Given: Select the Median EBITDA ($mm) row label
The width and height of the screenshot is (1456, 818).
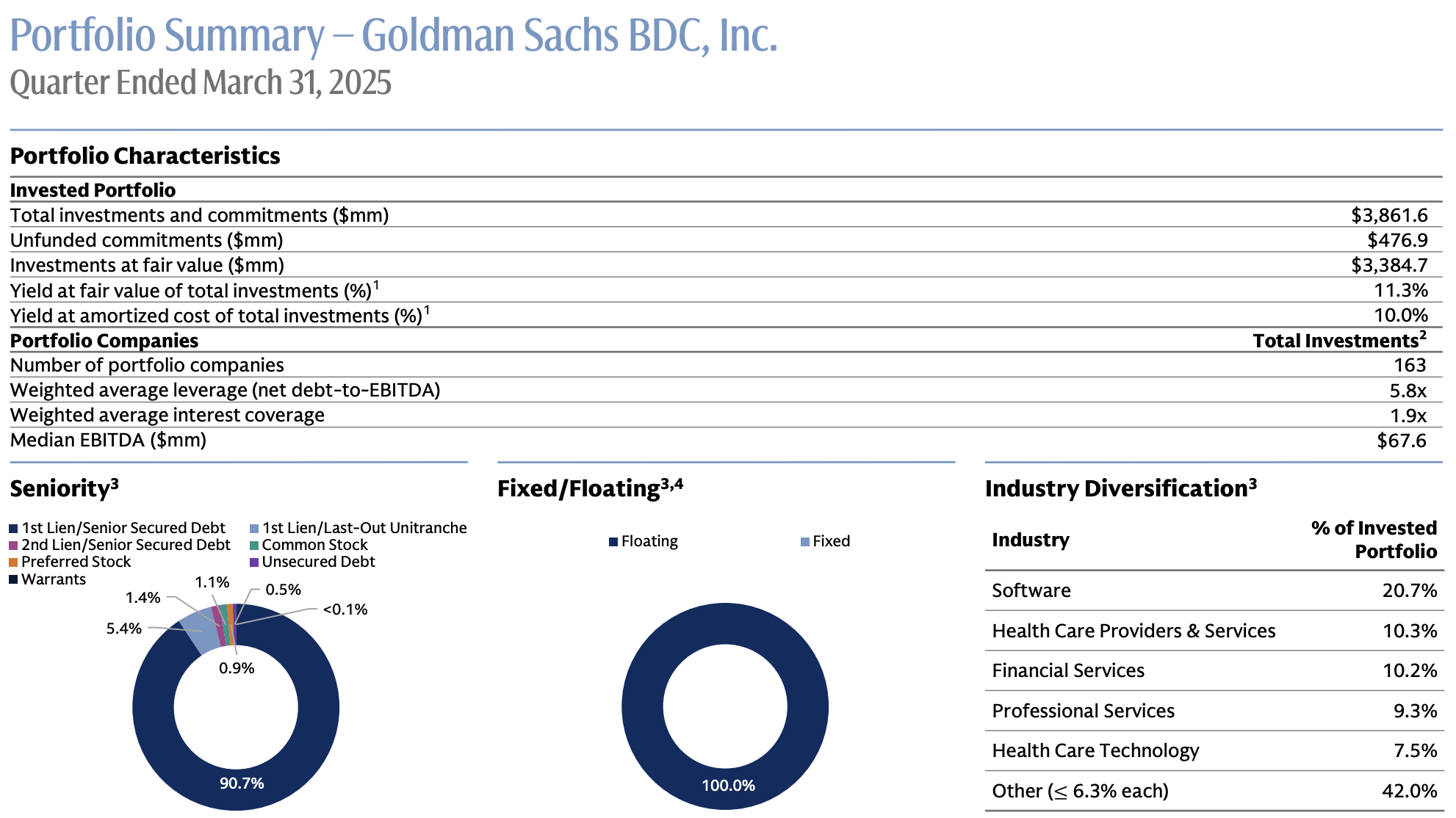Looking at the screenshot, I should [x=108, y=440].
